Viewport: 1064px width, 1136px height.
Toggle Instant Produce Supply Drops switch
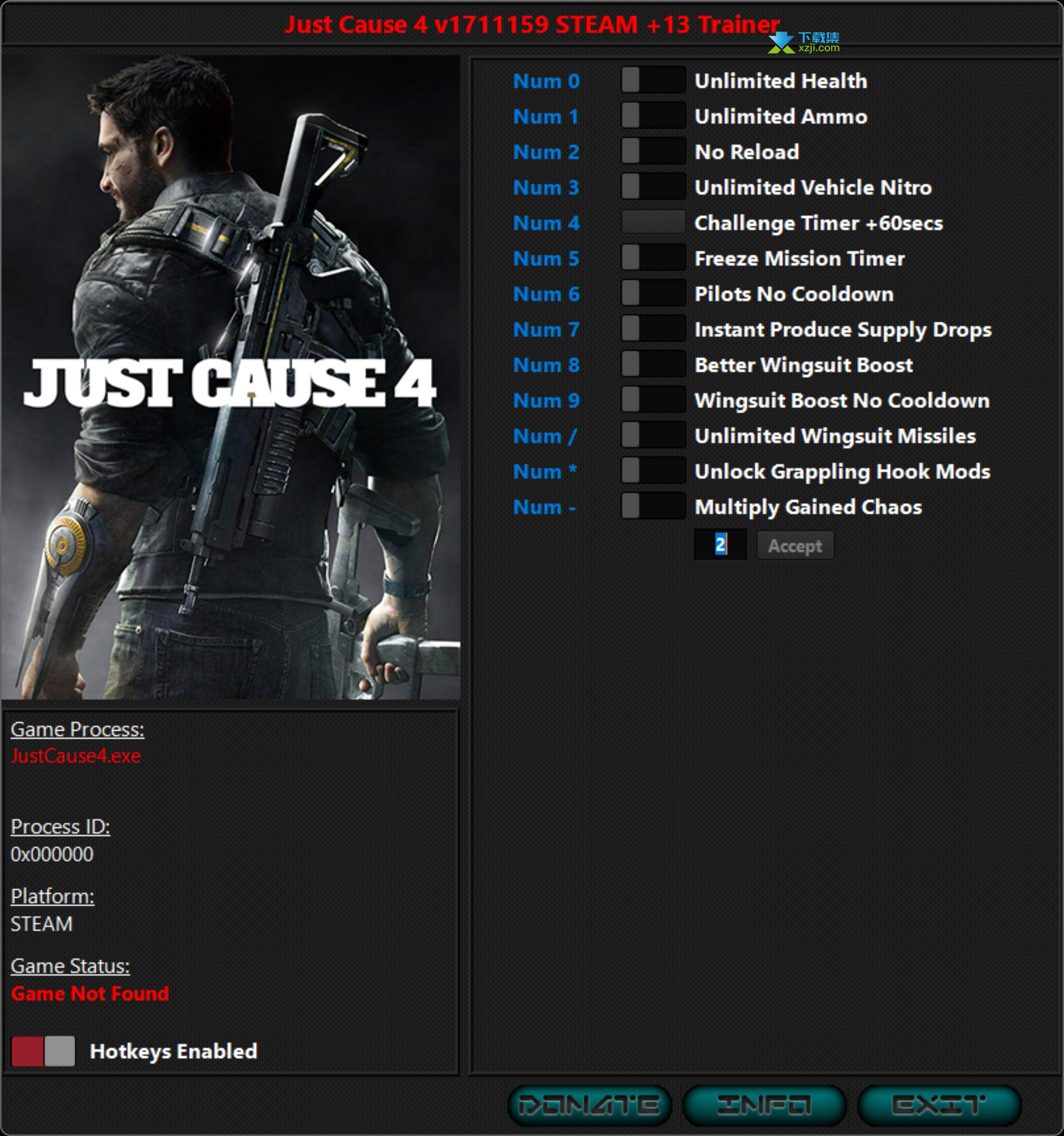click(653, 329)
